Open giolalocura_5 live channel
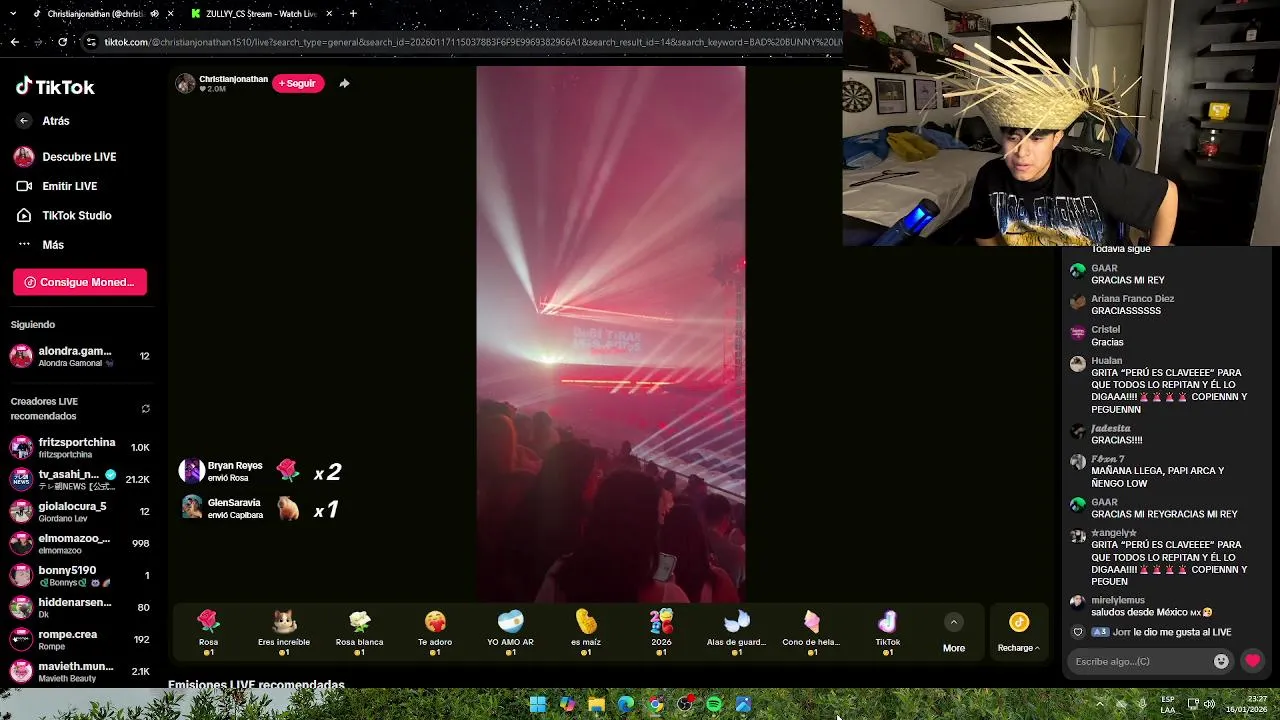1280x720 pixels. click(x=79, y=511)
